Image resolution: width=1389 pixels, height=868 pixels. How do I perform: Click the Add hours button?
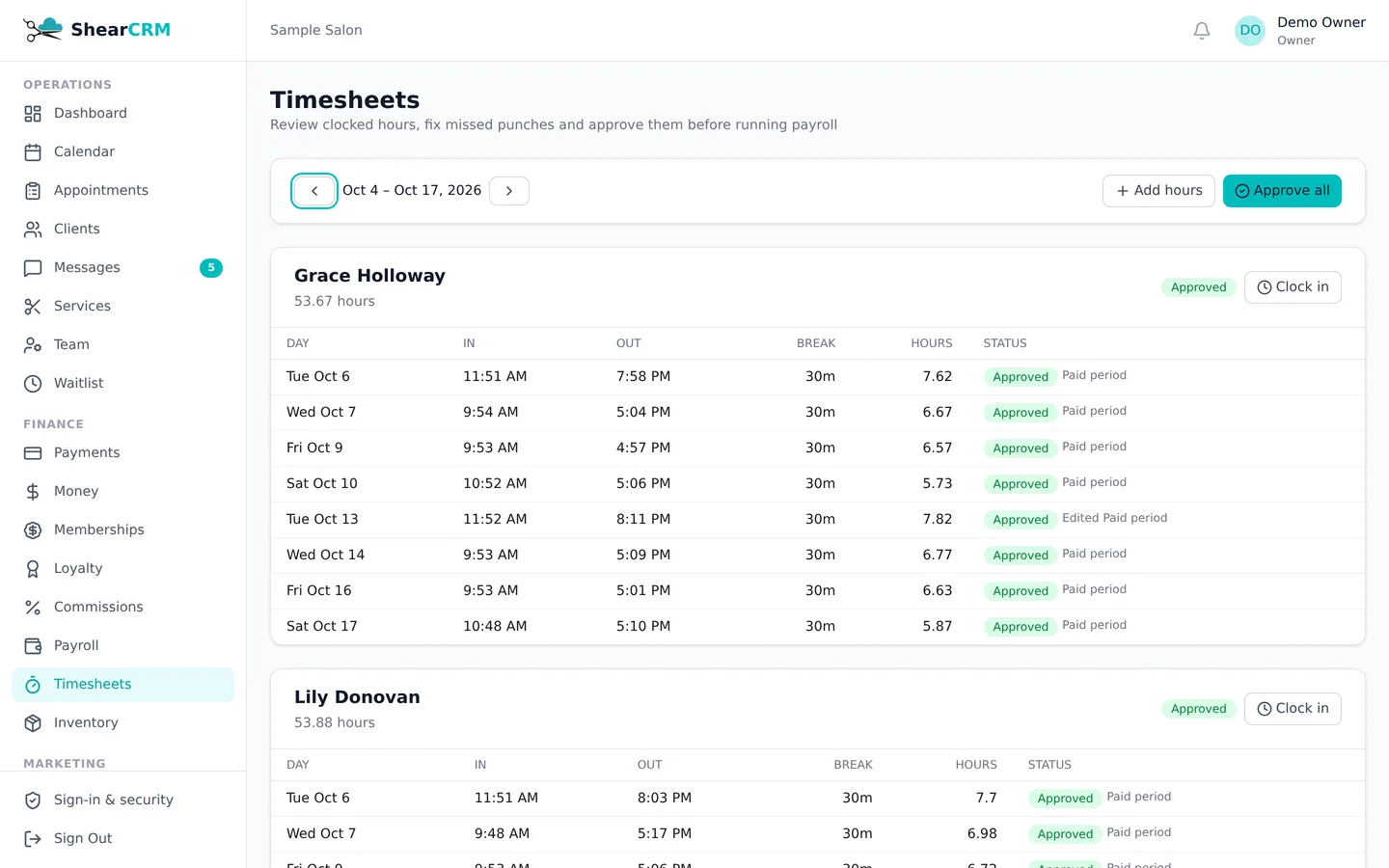(1158, 191)
